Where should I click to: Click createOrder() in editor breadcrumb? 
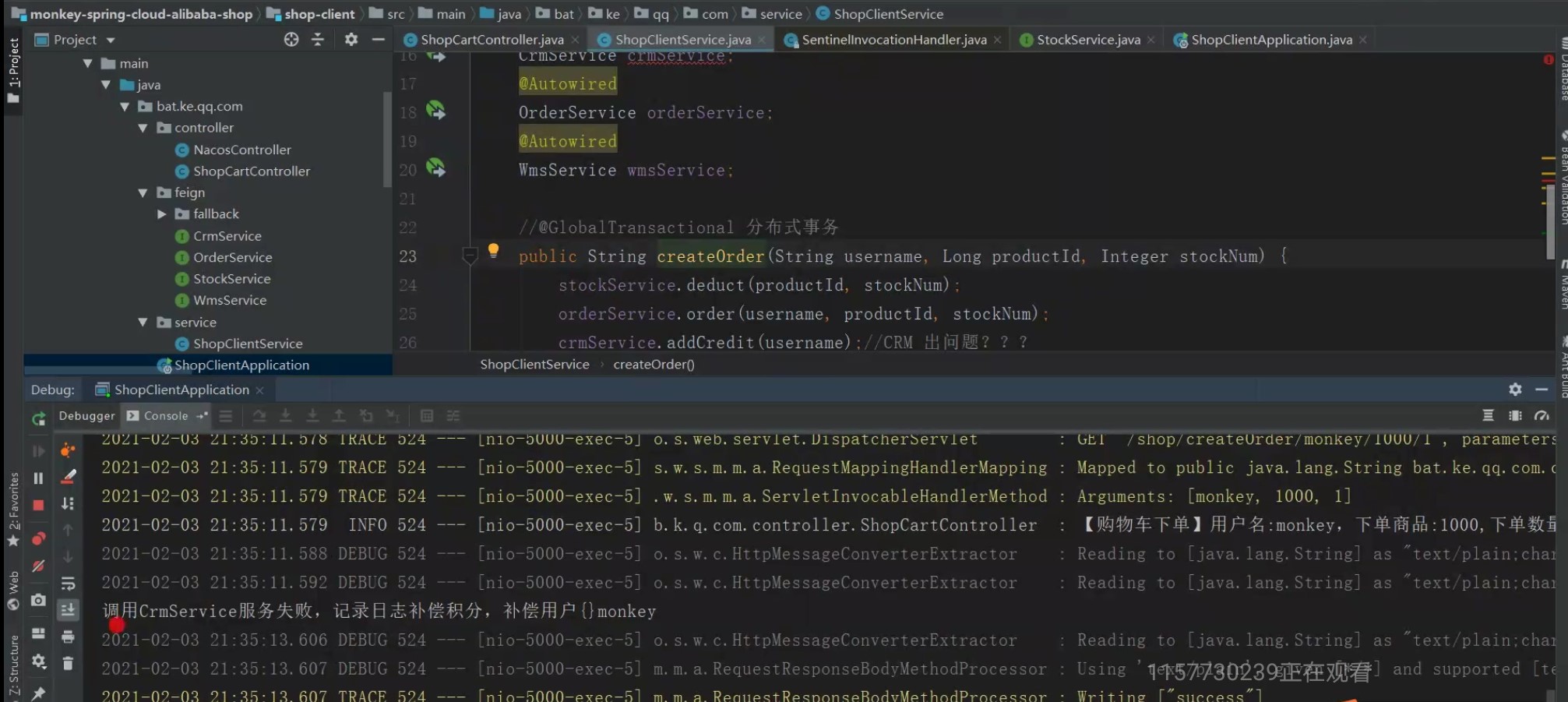[x=654, y=364]
